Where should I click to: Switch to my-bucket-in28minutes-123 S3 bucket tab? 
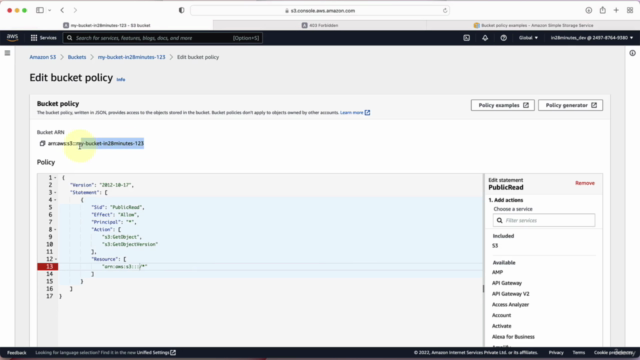[107, 25]
